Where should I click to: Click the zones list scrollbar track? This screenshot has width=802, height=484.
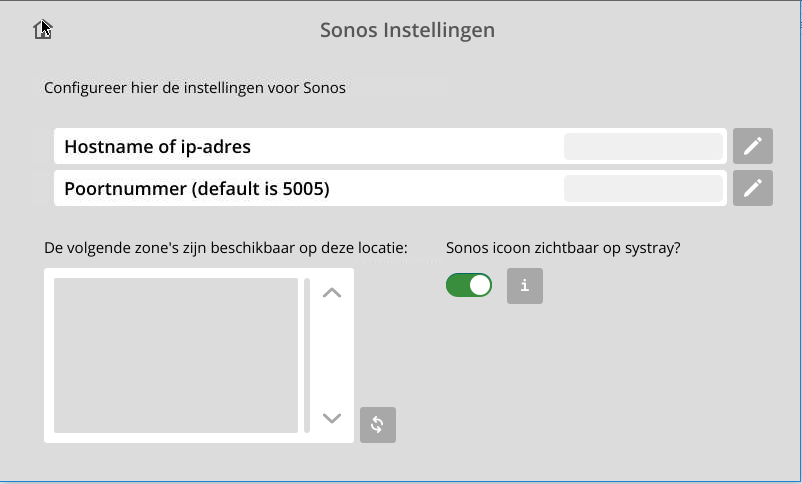[307, 356]
